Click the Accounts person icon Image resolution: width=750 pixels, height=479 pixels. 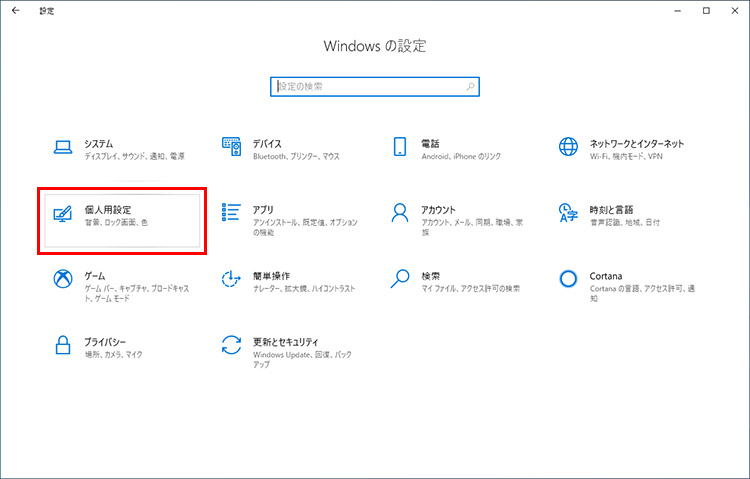(x=400, y=213)
